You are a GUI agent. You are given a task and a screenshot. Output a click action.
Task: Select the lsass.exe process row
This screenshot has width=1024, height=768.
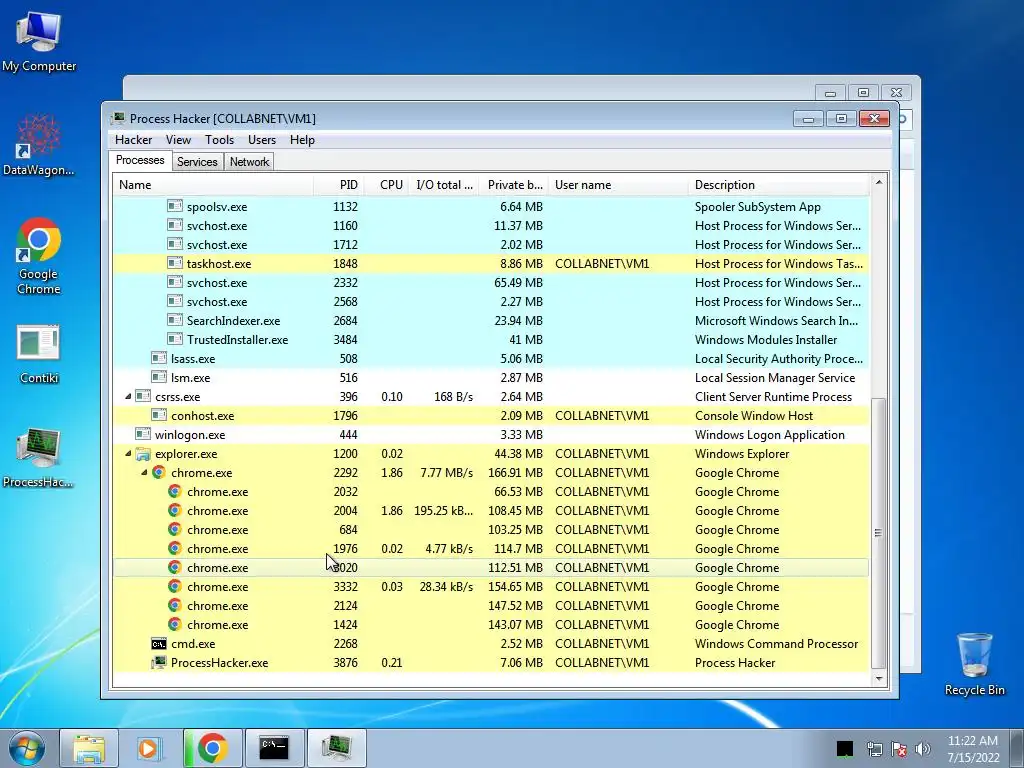point(491,359)
